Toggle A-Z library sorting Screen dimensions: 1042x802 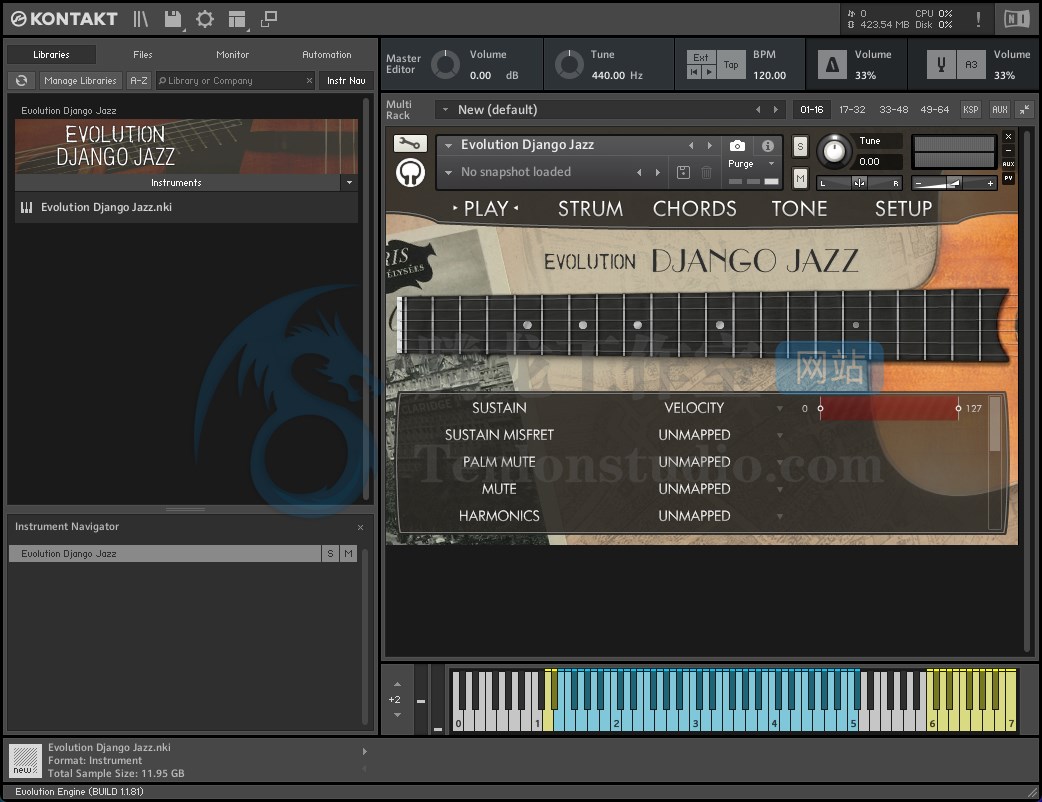[139, 80]
